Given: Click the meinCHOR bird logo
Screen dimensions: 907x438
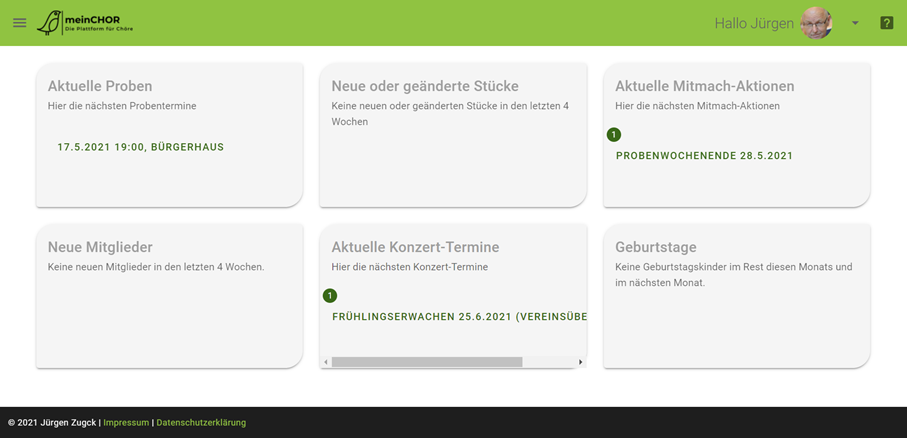Looking at the screenshot, I should [84, 23].
